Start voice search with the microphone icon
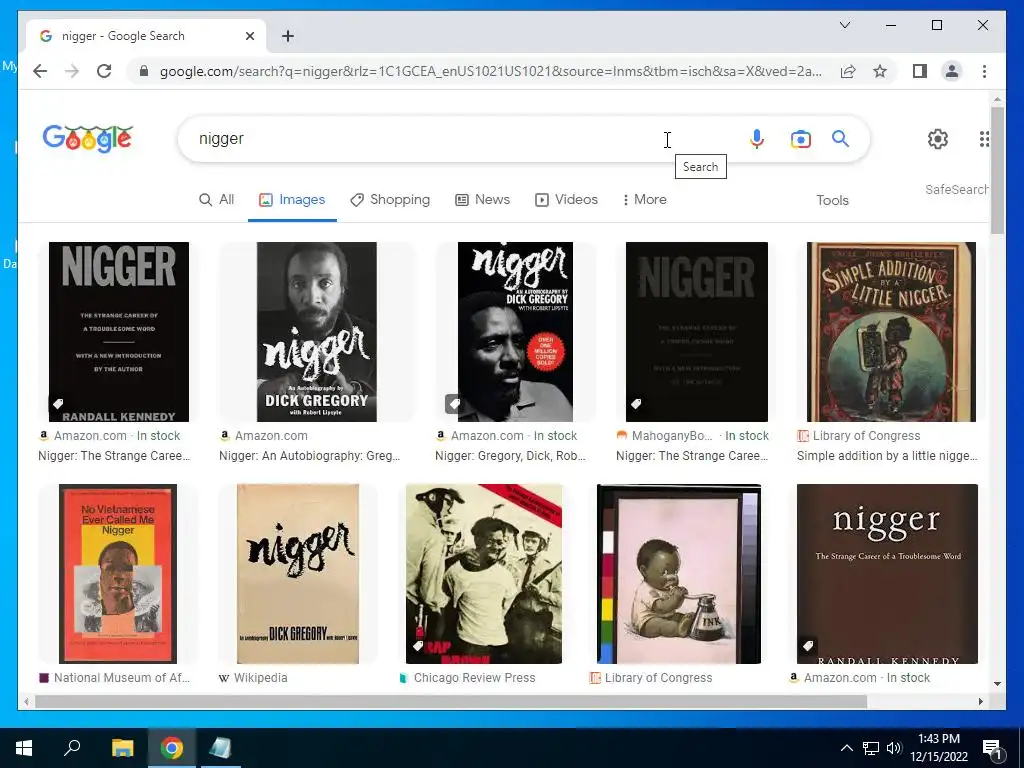This screenshot has height=768, width=1024. [756, 138]
